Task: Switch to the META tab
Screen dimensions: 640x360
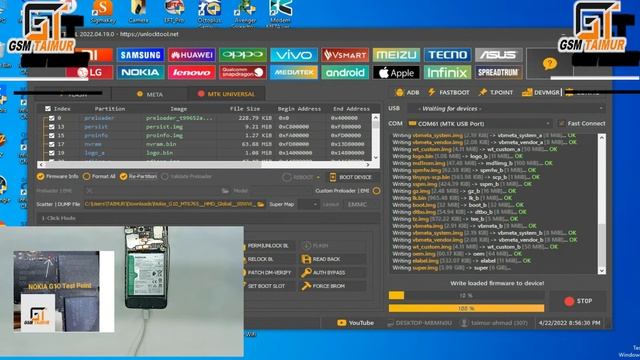Action: click(150, 94)
